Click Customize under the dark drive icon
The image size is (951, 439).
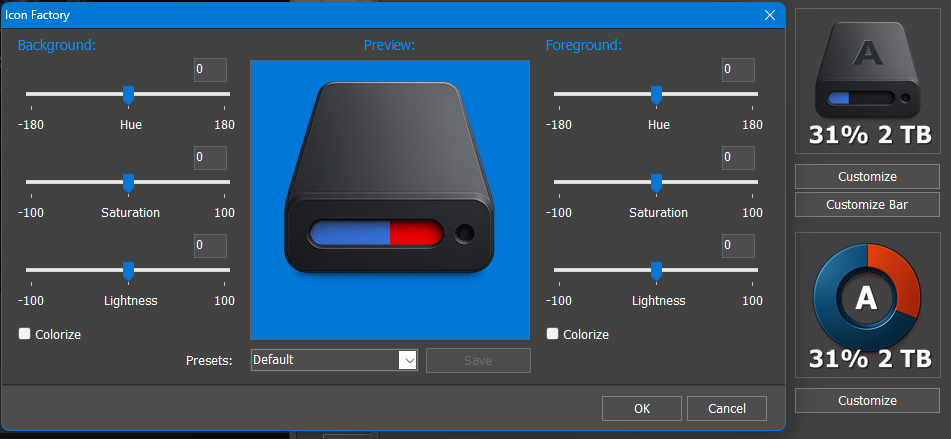tap(867, 176)
